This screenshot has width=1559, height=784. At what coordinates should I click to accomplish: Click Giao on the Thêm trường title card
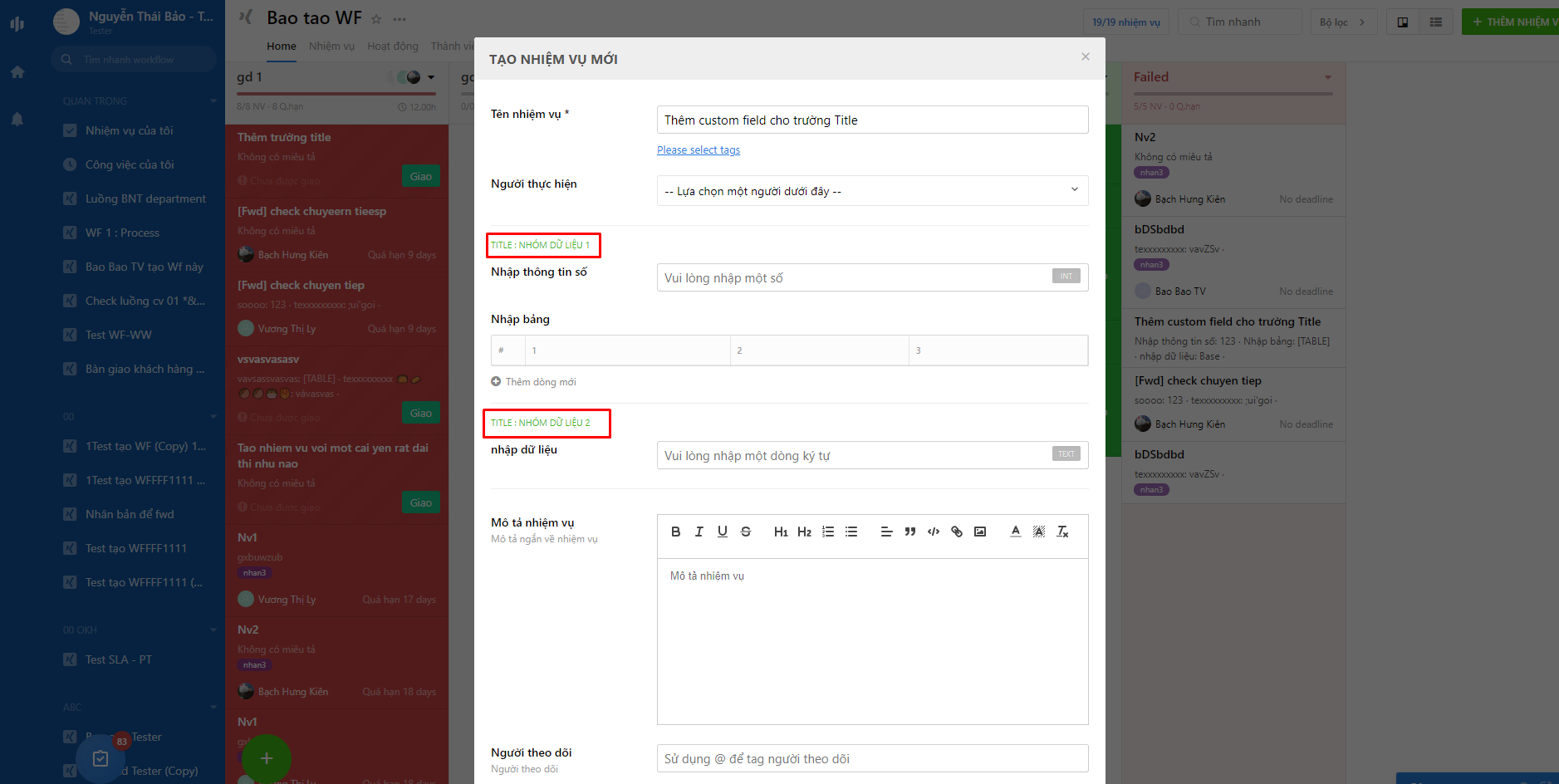(421, 176)
